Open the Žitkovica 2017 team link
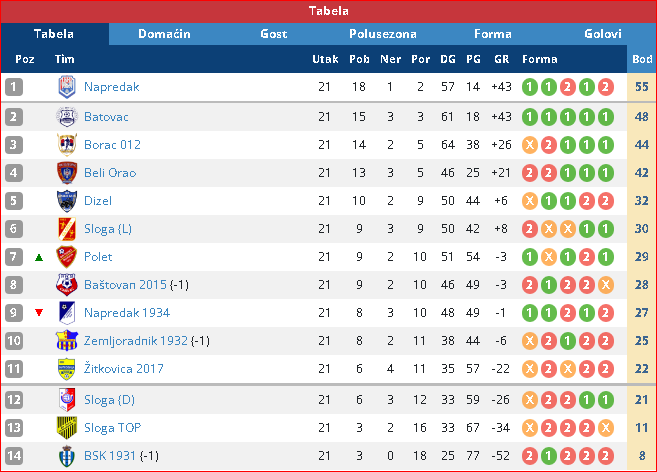The width and height of the screenshot is (657, 472). click(124, 369)
